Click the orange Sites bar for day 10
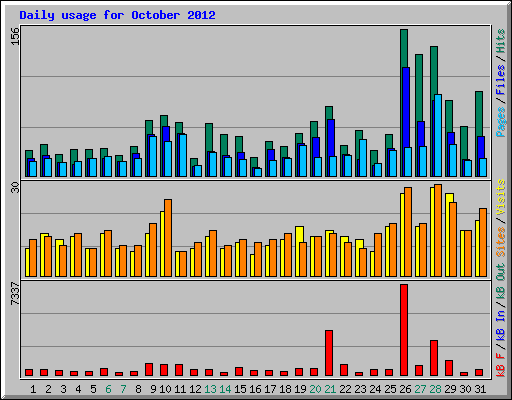The image size is (512, 400). pos(168,238)
